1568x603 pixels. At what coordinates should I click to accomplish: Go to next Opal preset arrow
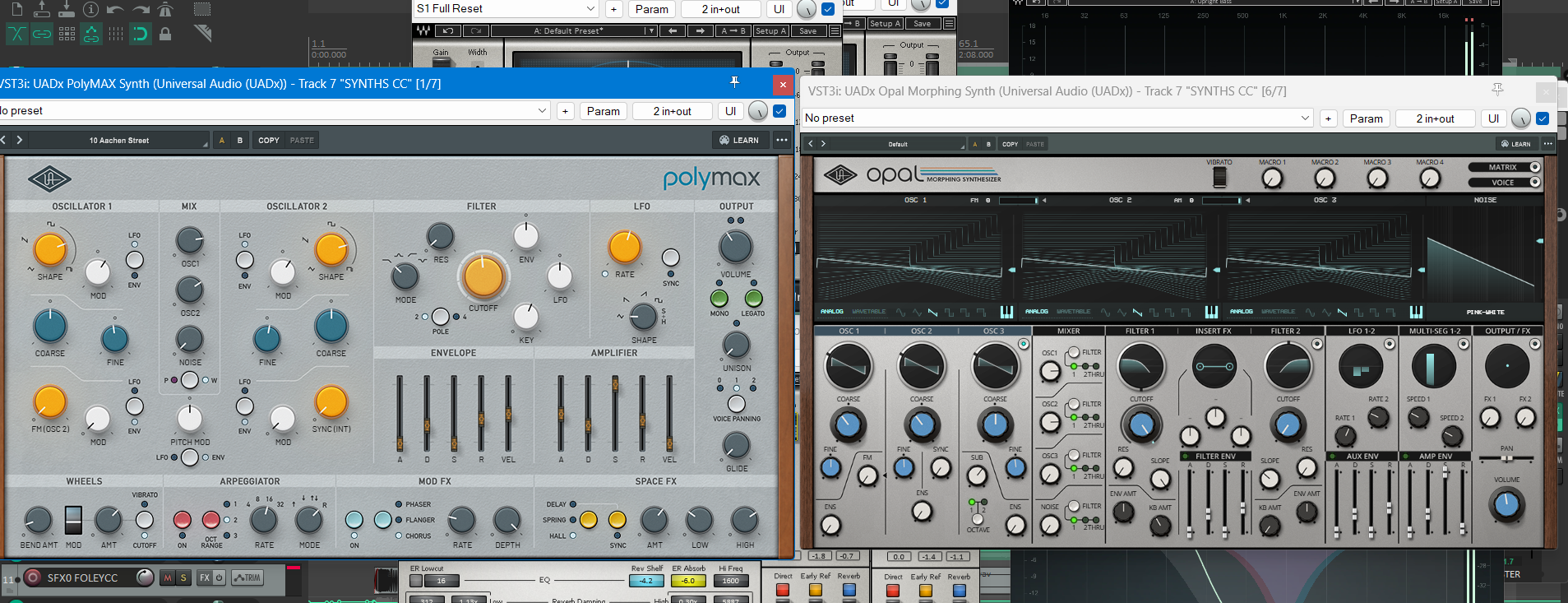[x=823, y=144]
